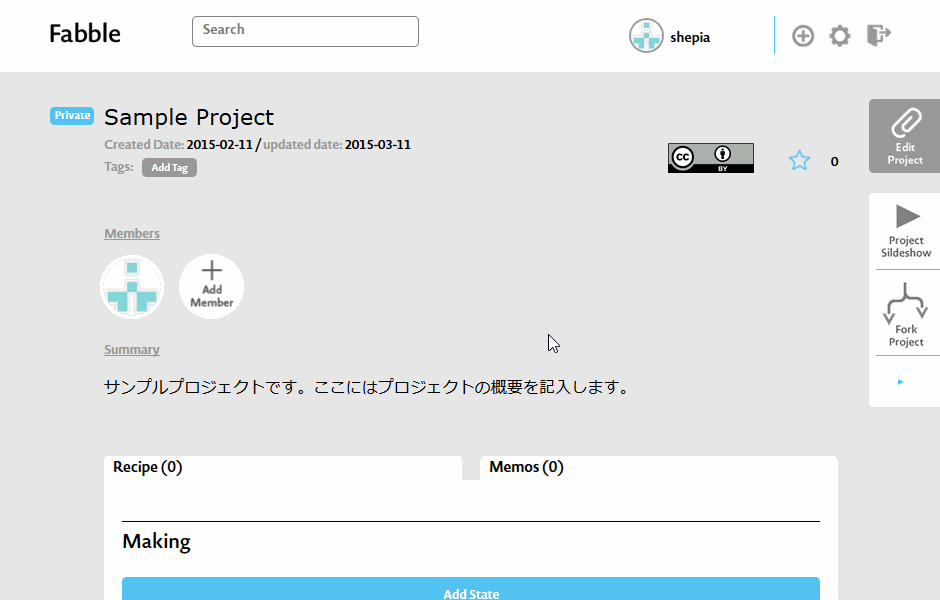Click the Sample Project title
Screen dimensions: 940x600
tap(189, 117)
